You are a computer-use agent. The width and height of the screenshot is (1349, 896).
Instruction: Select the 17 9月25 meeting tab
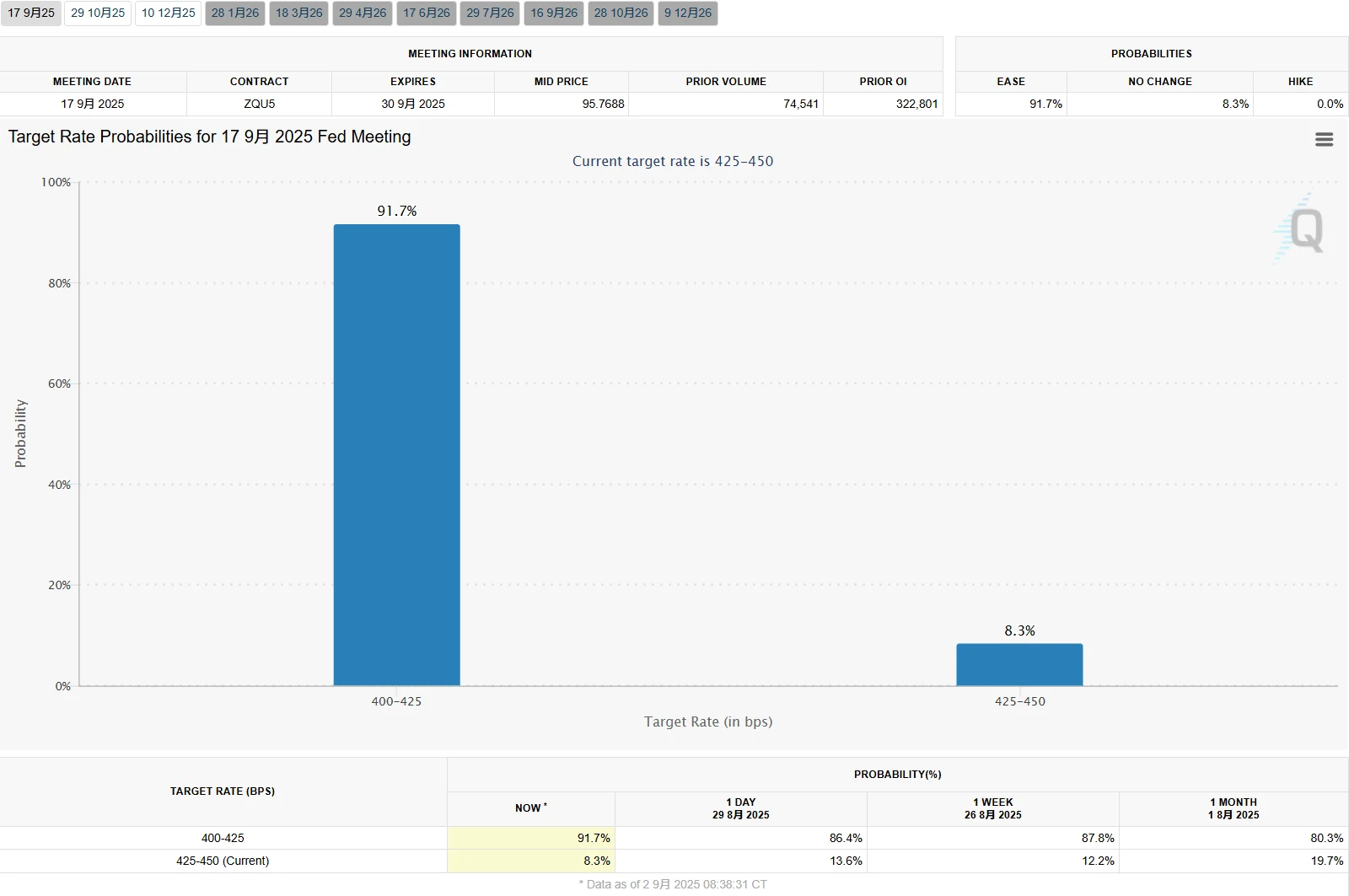click(x=31, y=13)
